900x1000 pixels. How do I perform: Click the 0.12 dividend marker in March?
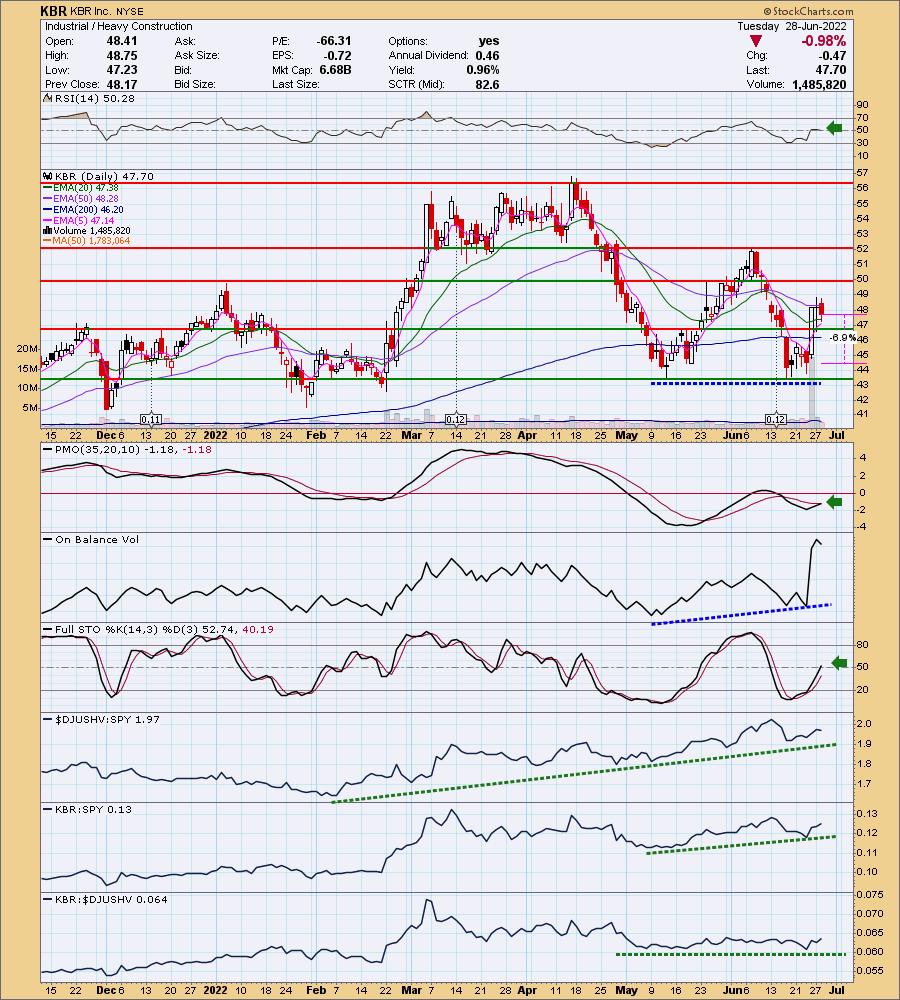pos(455,420)
